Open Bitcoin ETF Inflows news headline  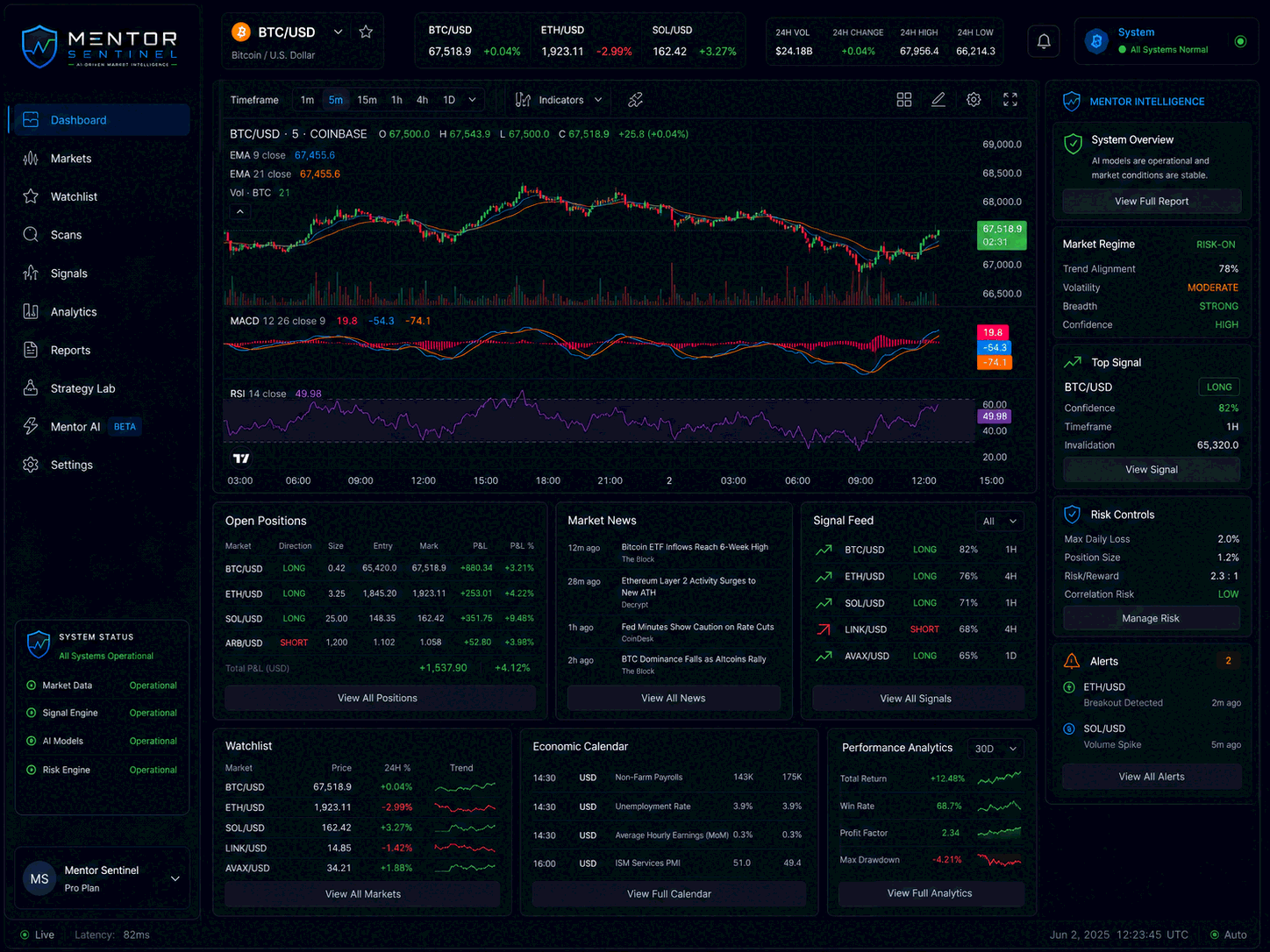695,546
